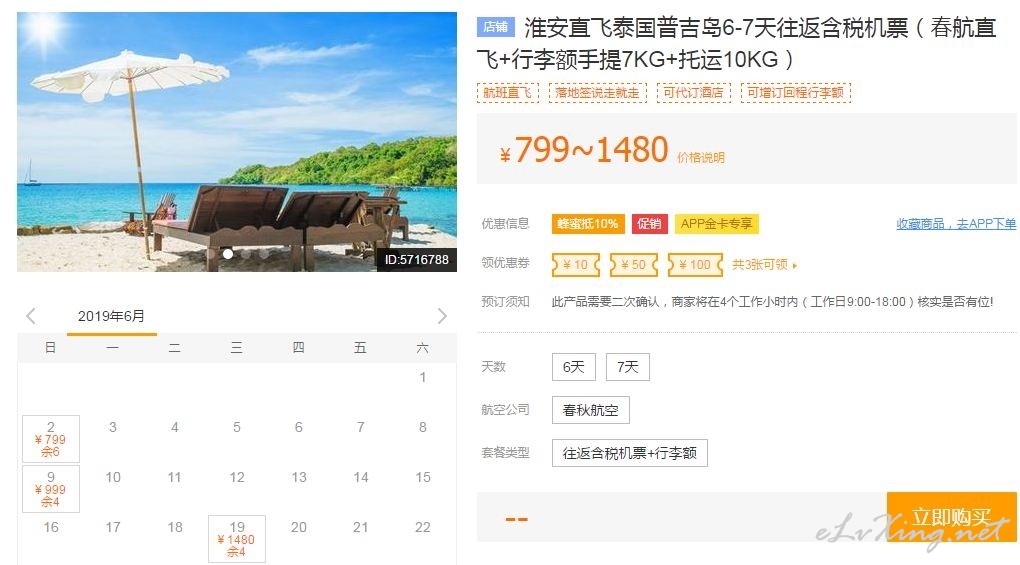Viewport: 1020px width, 565px height.
Task: Claim the ¥100 coupon ticket
Action: (695, 265)
